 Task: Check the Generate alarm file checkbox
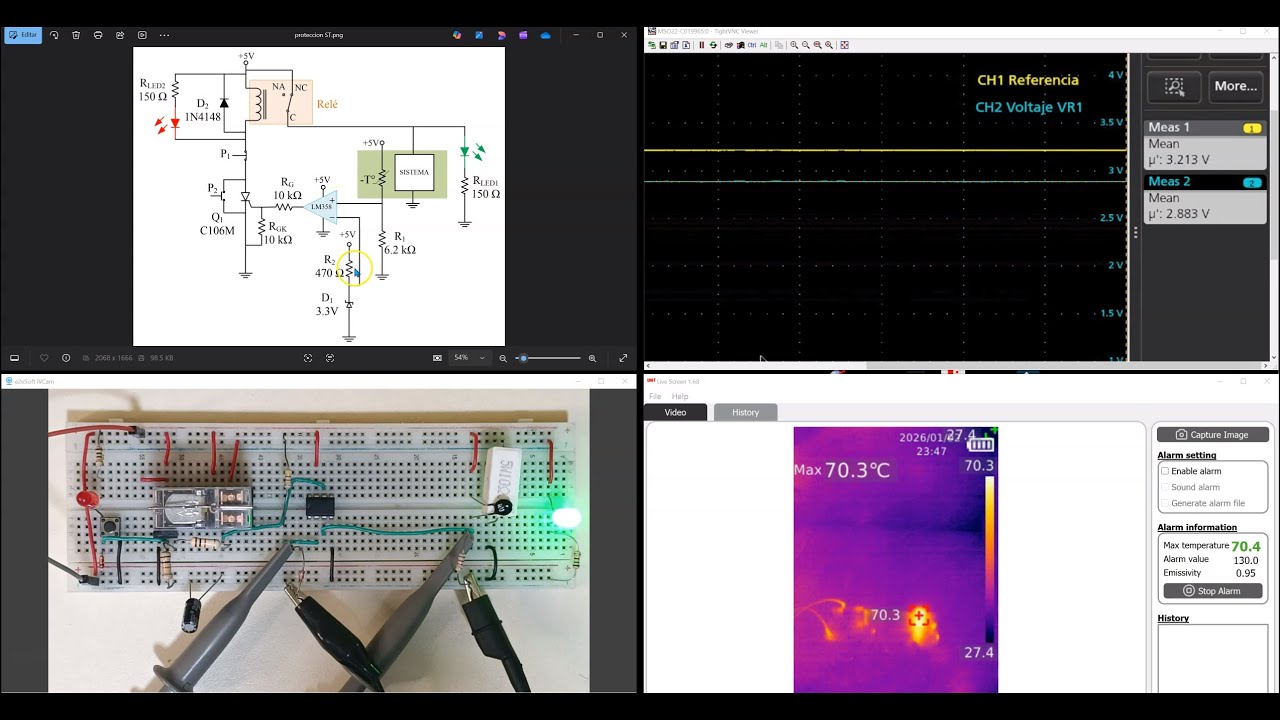coord(1165,503)
